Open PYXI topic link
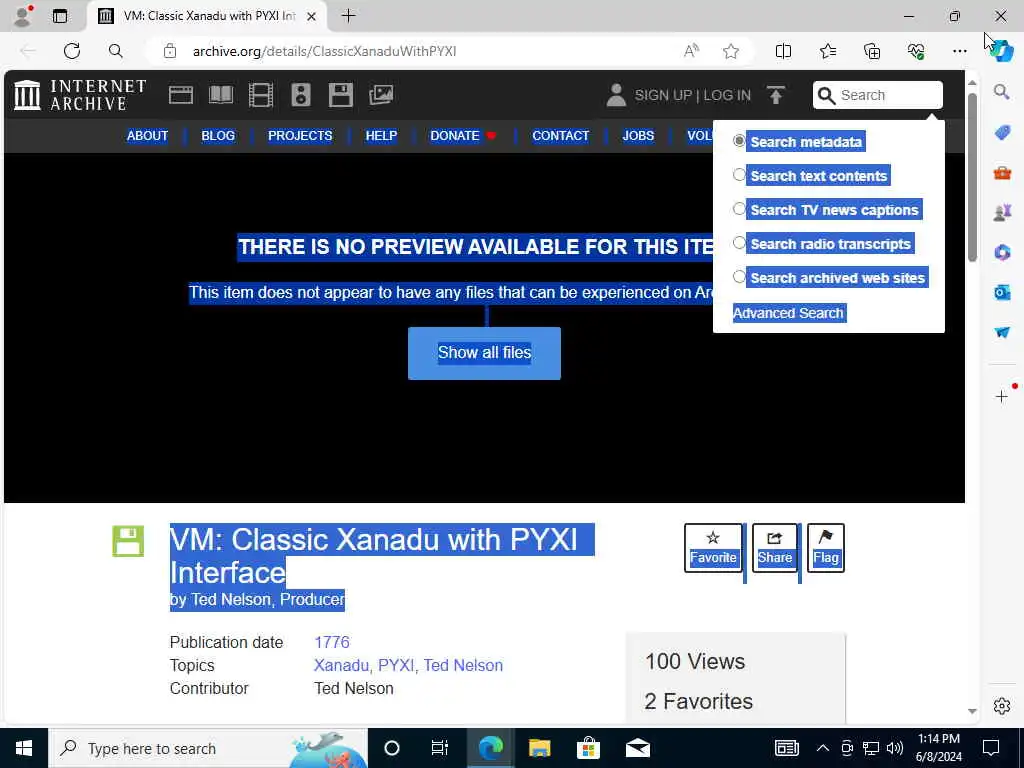 pyautogui.click(x=396, y=665)
